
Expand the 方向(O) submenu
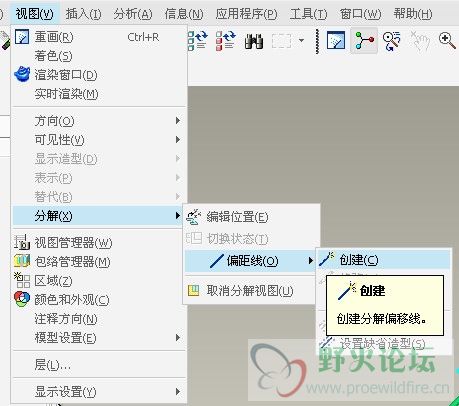tap(99, 121)
